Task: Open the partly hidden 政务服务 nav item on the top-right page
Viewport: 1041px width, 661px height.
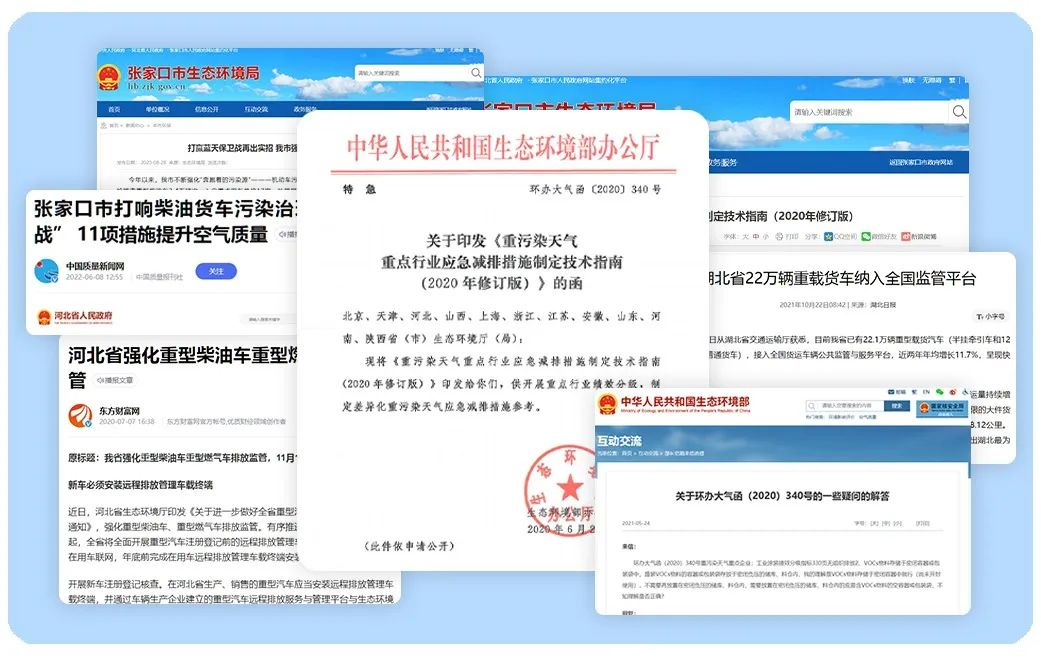Action: [x=723, y=163]
